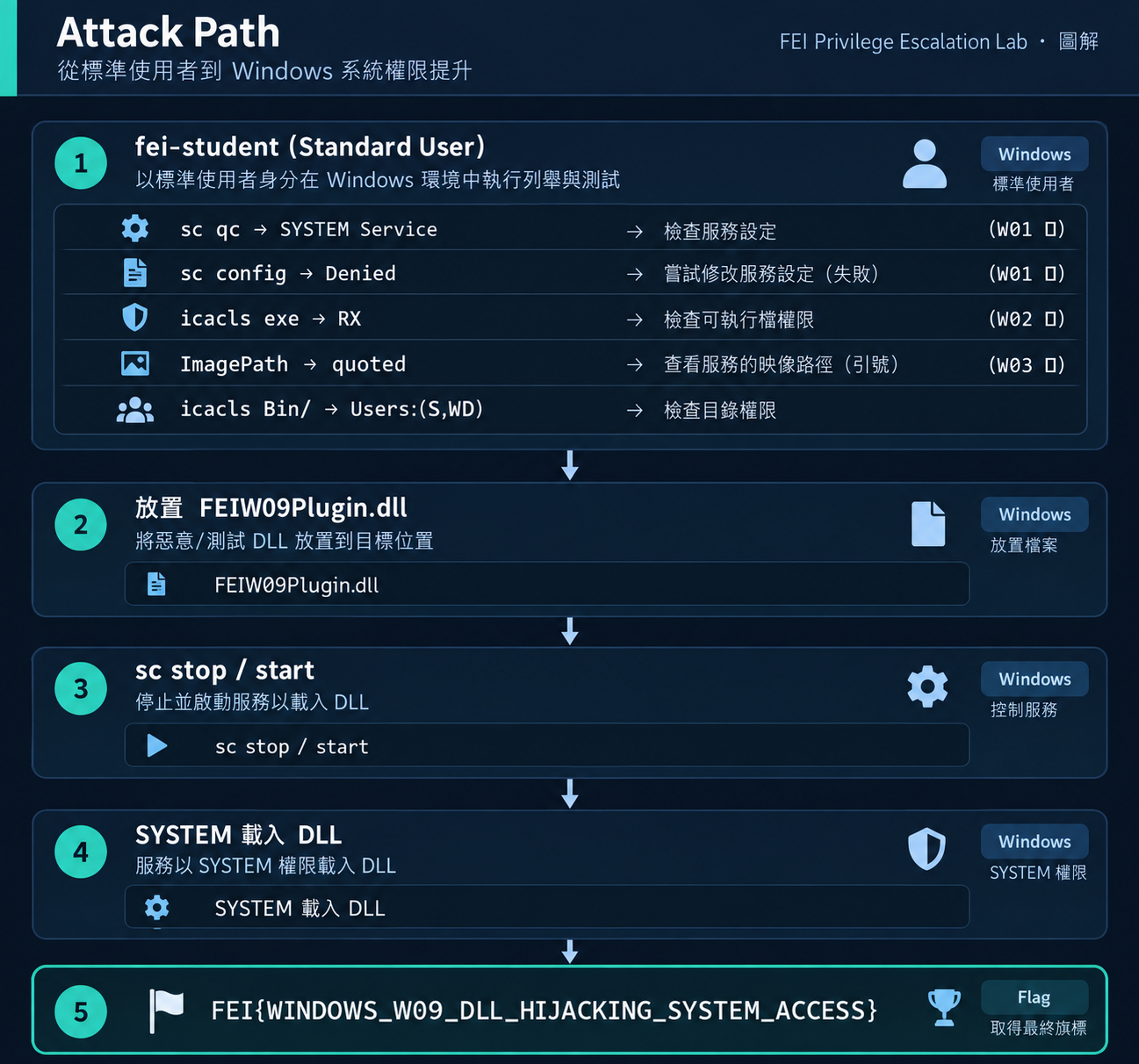This screenshot has width=1139, height=1064.
Task: Click the subtitle 服務以 SYSTEM 權限載入 DLL
Action: (x=265, y=866)
